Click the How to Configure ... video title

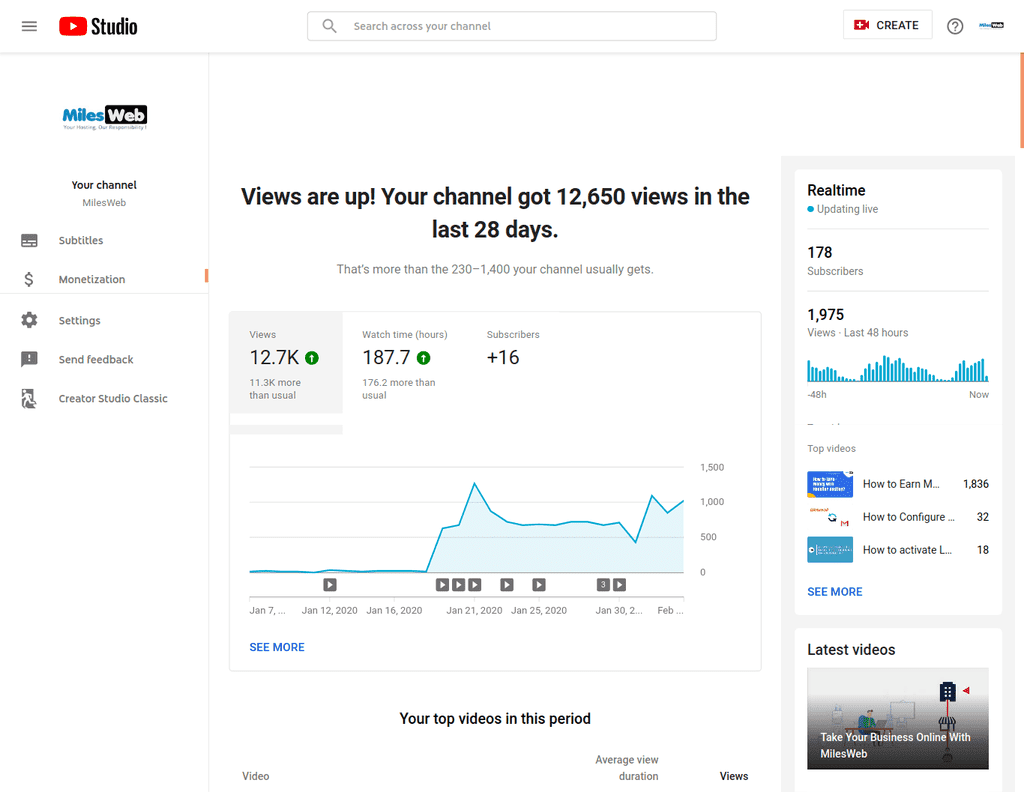(908, 517)
